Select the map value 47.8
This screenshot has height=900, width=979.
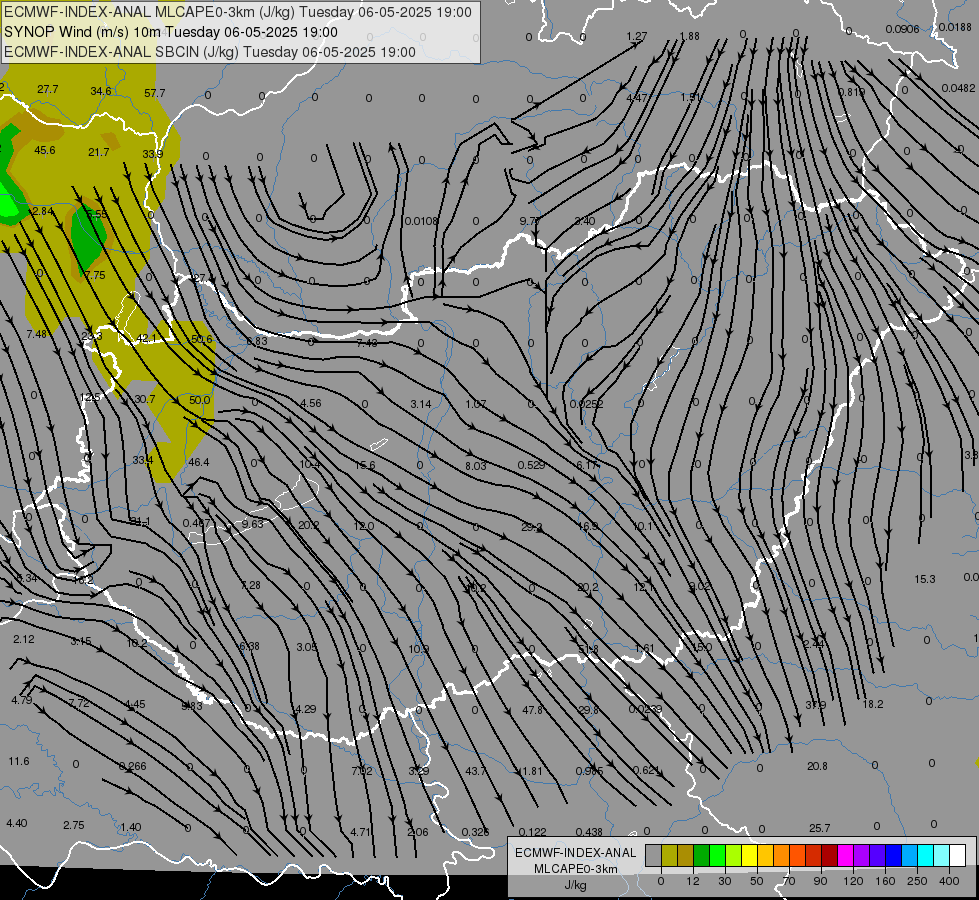pos(532,710)
